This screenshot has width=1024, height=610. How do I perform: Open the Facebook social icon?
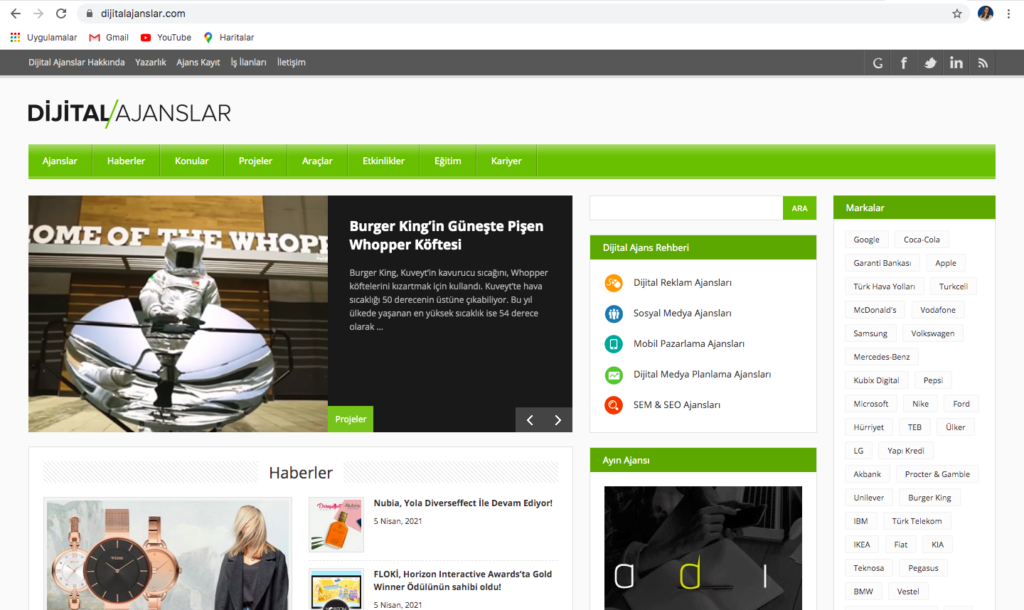[x=904, y=63]
